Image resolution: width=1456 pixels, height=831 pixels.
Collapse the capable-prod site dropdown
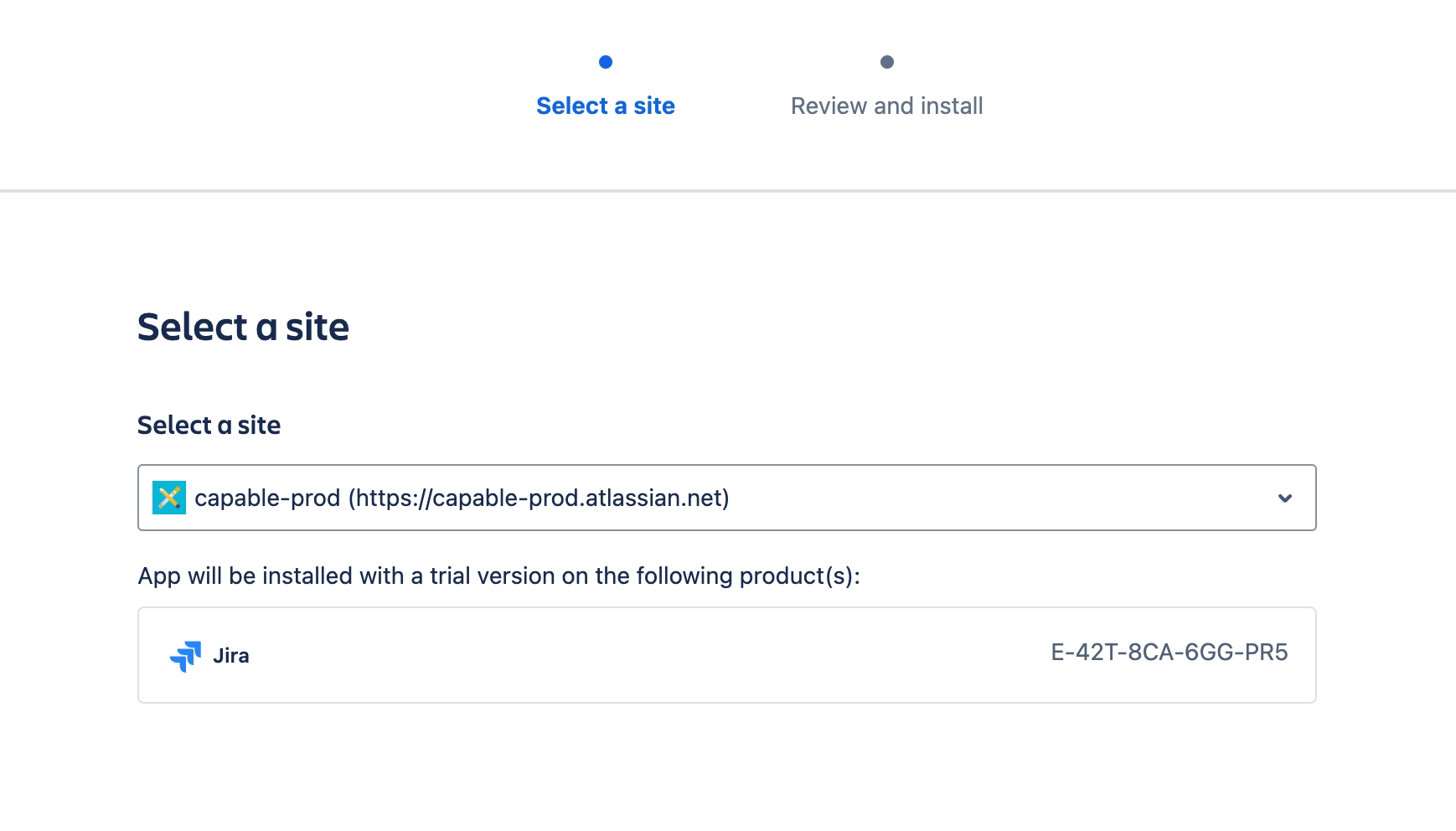1284,498
